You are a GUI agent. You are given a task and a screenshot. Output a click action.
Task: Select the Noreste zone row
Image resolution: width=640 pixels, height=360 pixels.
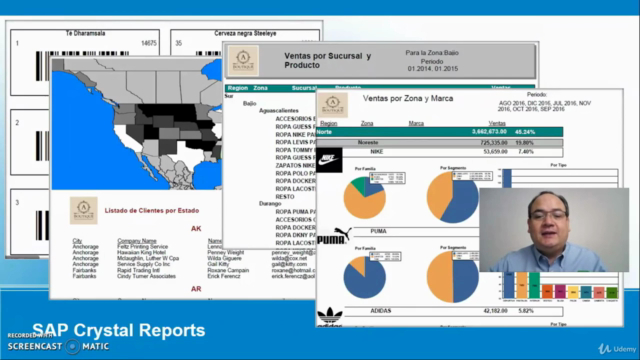(440, 142)
